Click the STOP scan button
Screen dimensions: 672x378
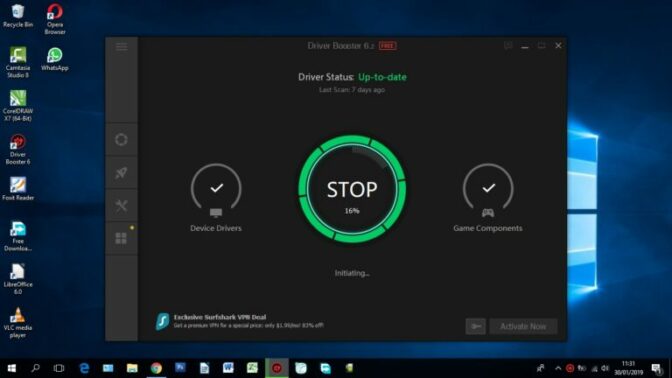point(352,189)
